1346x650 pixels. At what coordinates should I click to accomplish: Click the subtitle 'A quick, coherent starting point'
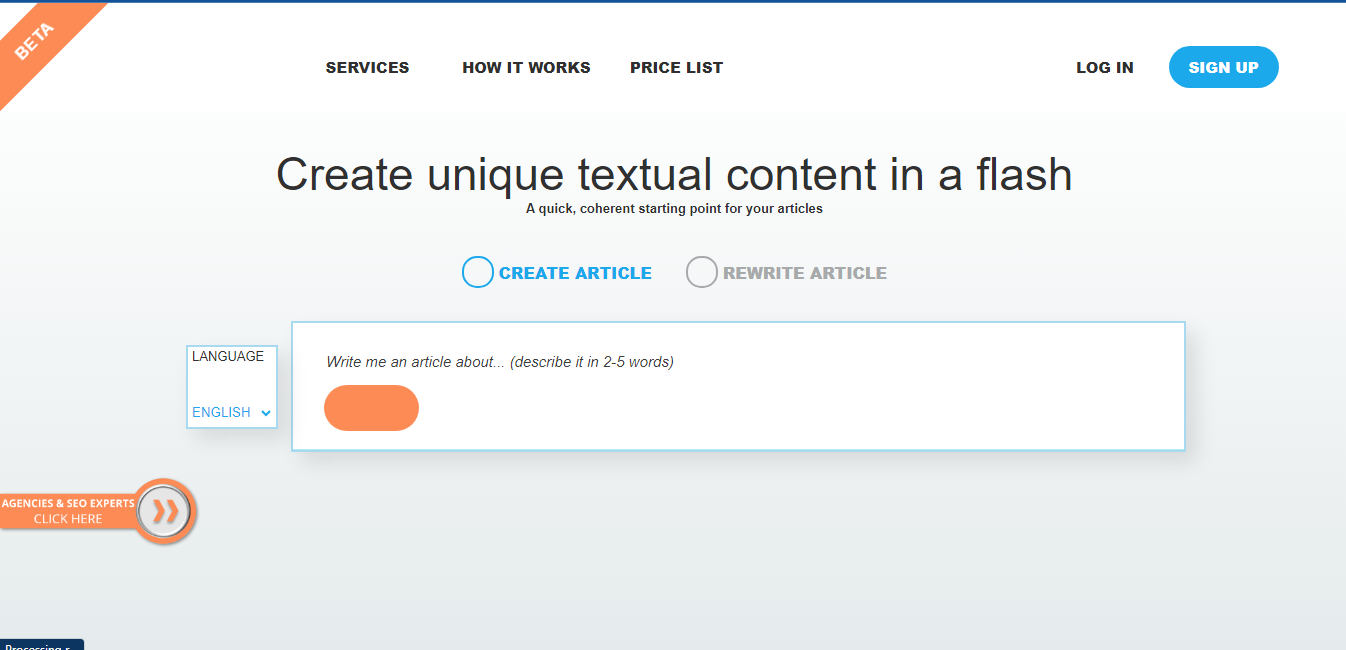coord(674,209)
